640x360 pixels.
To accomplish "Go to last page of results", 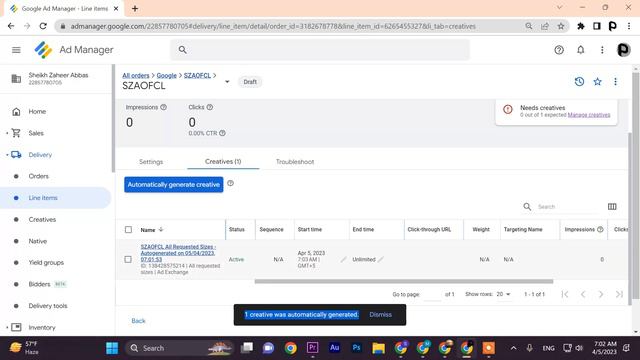I will pos(619,294).
